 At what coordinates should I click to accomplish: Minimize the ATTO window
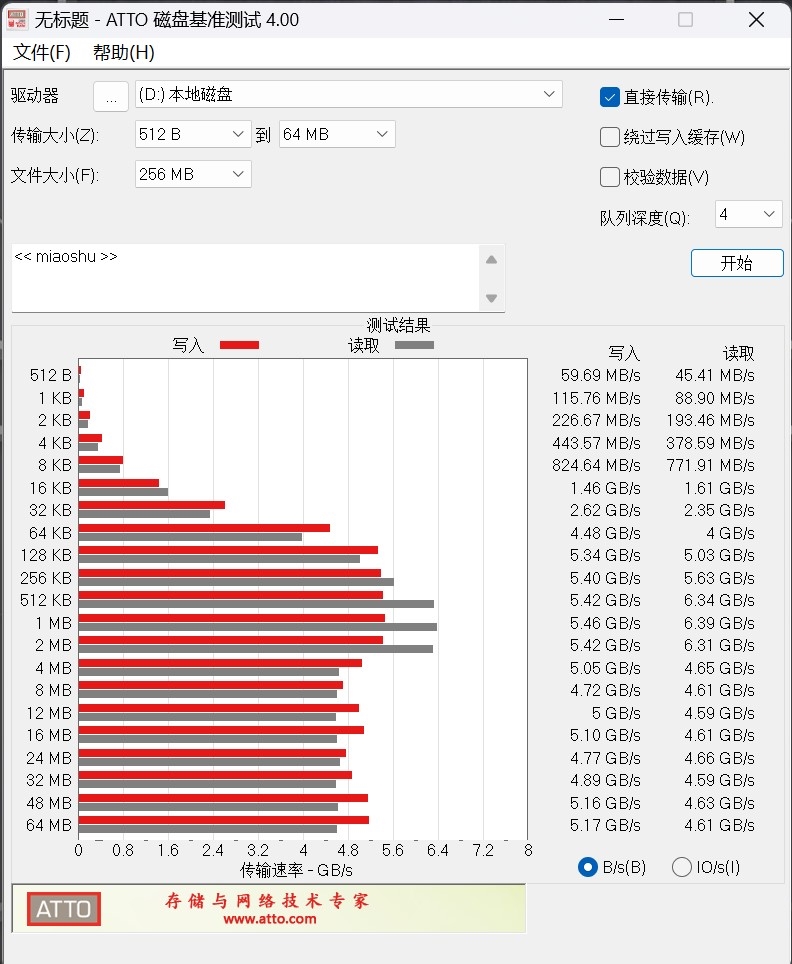[x=616, y=20]
